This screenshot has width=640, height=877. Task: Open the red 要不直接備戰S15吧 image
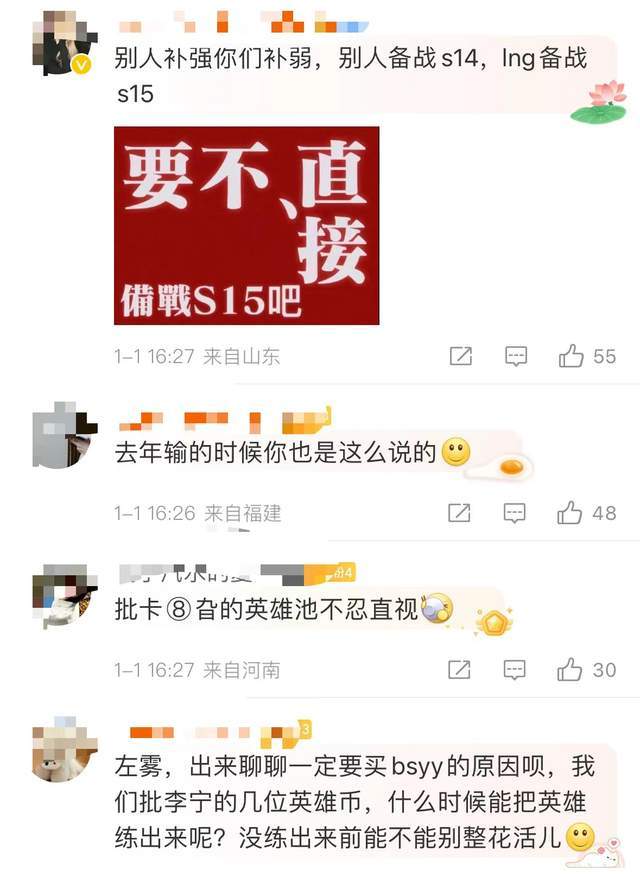[247, 225]
